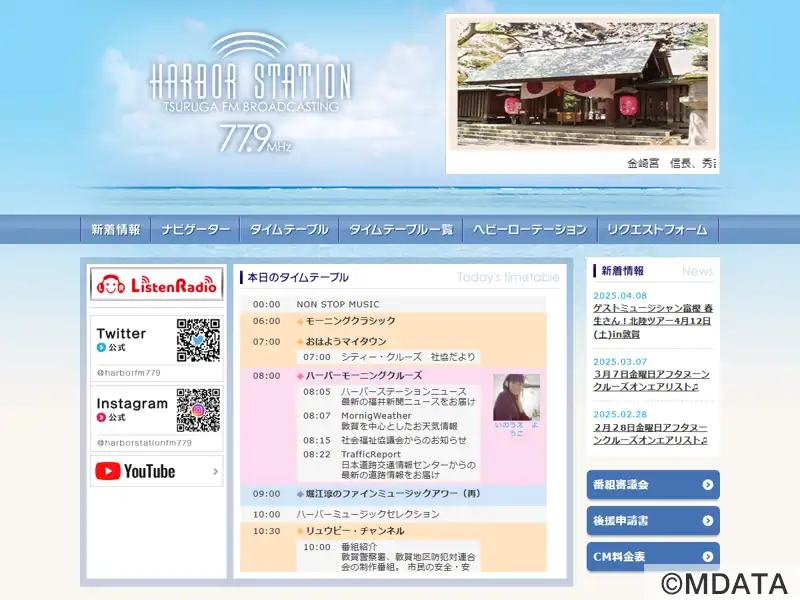Open the 番組審議会 button
Image resolution: width=800 pixels, height=600 pixels.
tap(653, 485)
